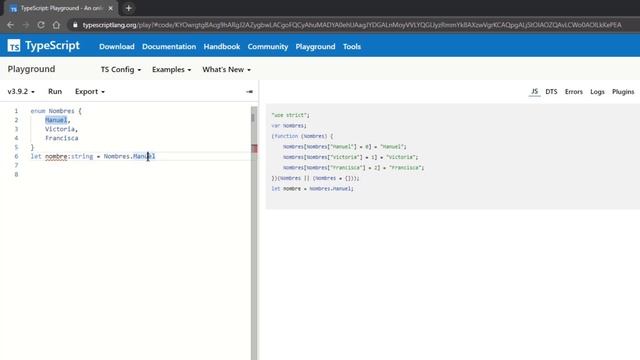Click the editor vertical scrollbar
Viewport: 640px width, 360px height.
tap(254, 233)
